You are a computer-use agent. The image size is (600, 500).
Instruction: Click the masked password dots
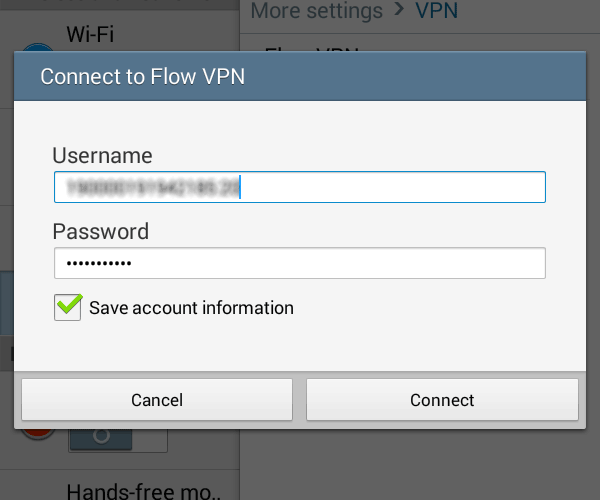[x=99, y=263]
